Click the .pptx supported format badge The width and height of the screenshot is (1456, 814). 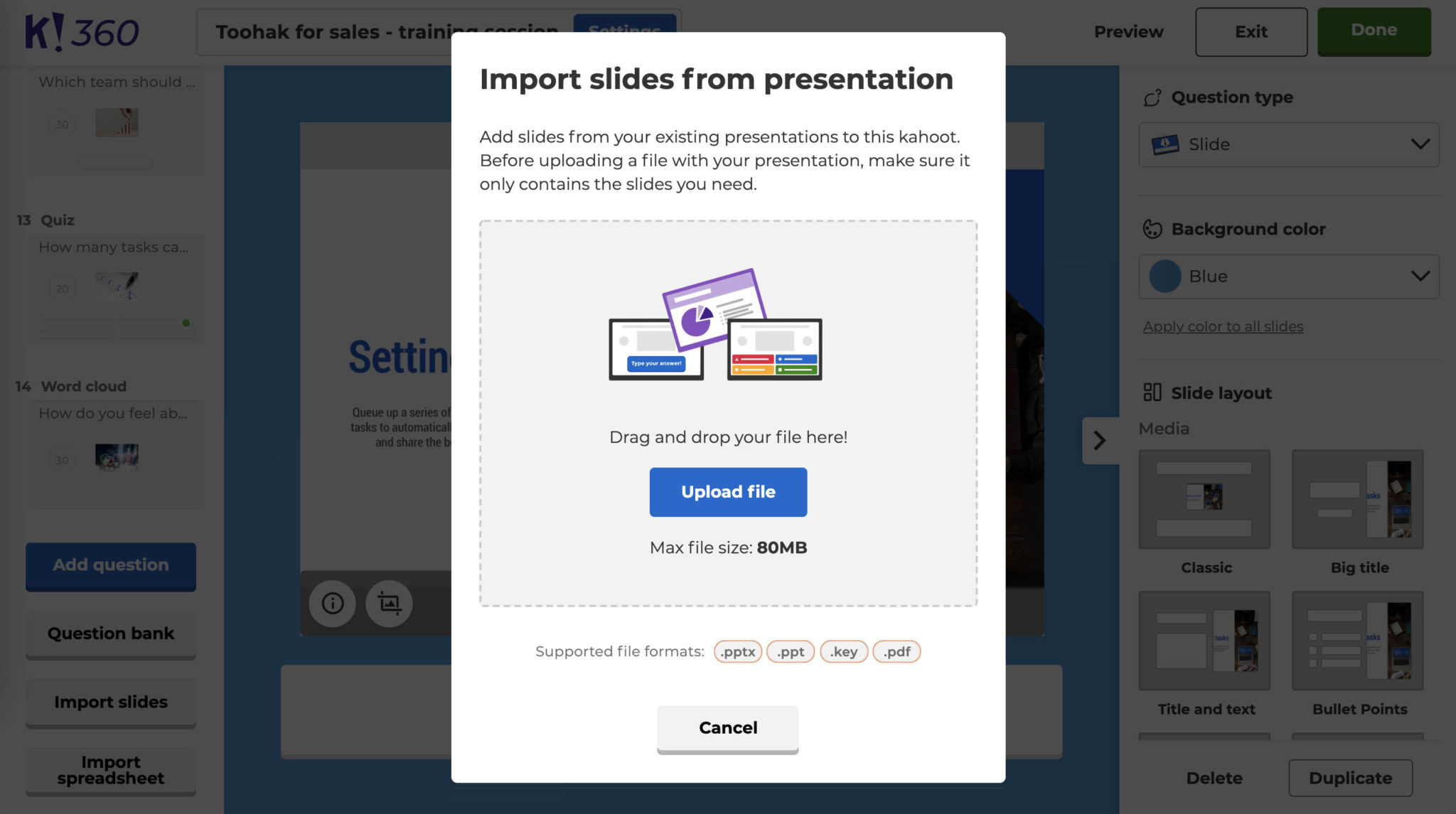[738, 651]
